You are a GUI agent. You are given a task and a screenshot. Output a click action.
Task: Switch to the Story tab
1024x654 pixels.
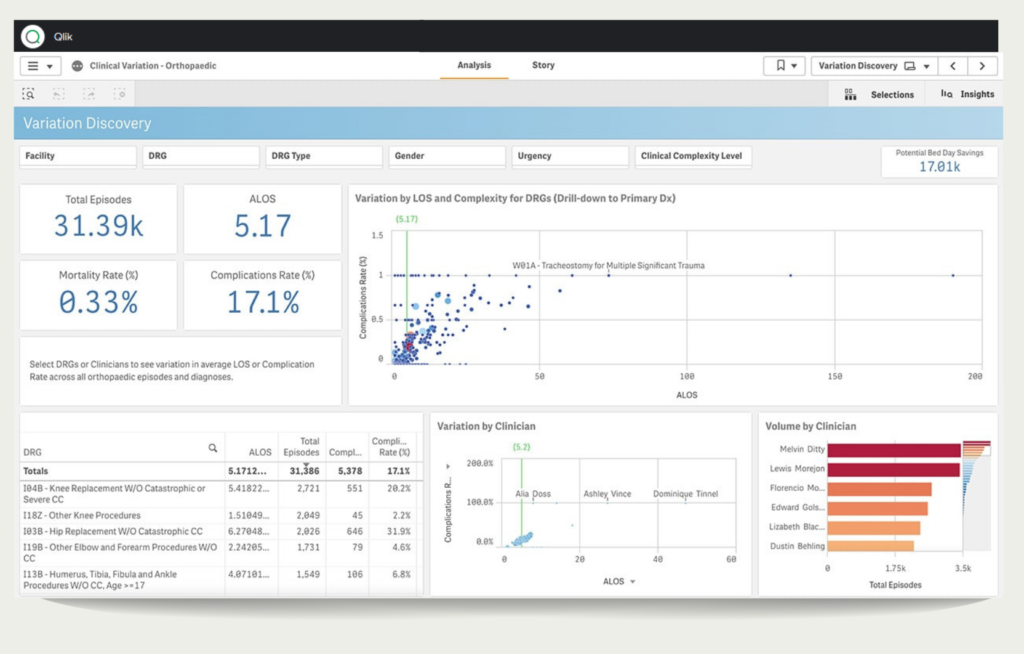[x=543, y=65]
